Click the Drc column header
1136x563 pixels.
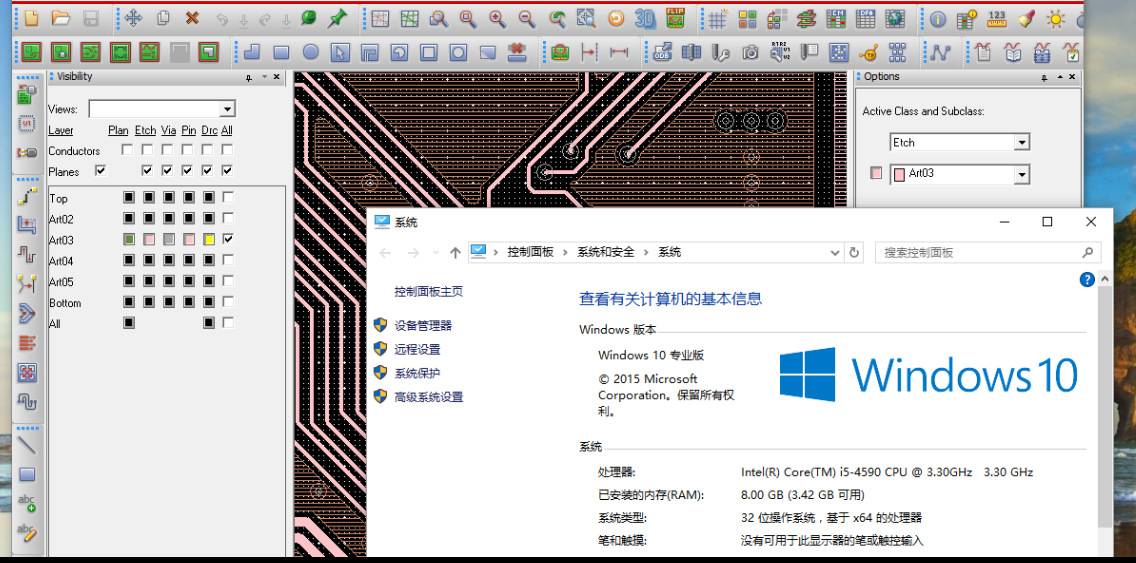click(x=209, y=130)
